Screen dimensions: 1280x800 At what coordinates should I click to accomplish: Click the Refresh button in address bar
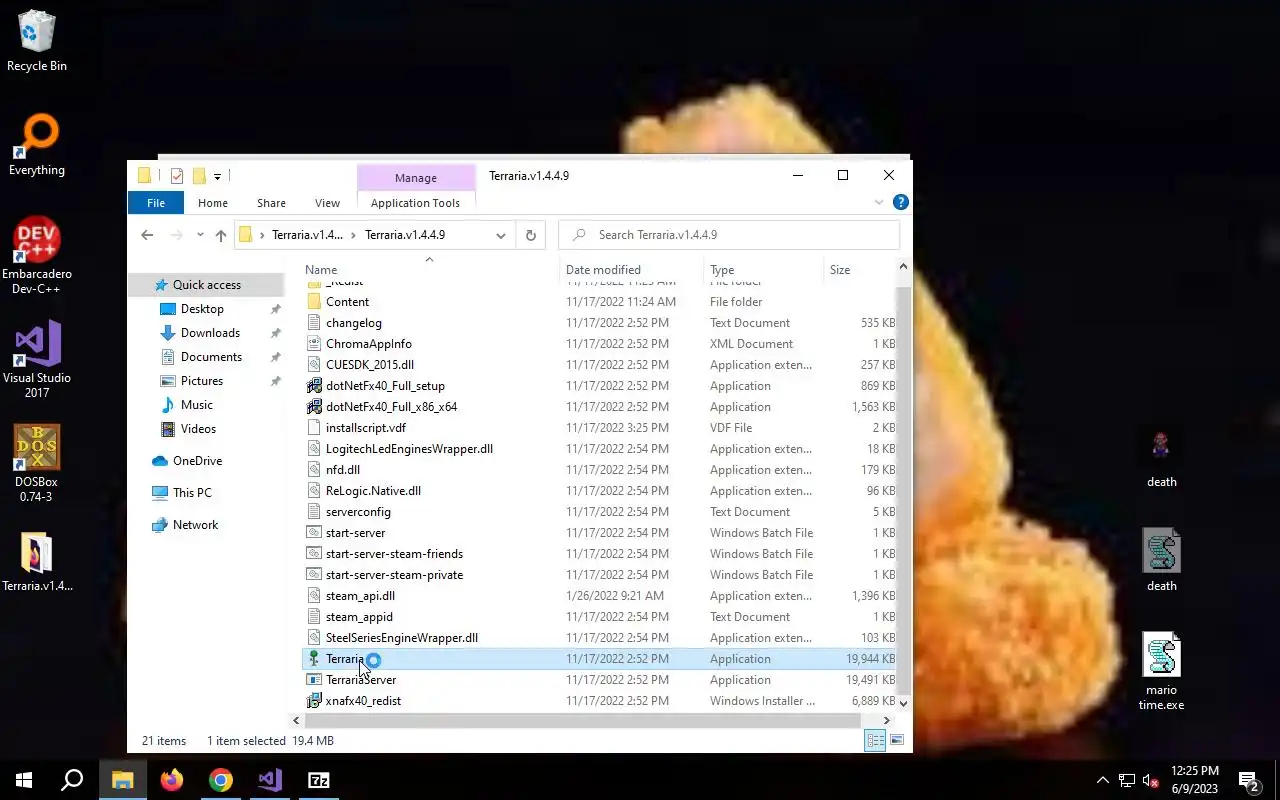tap(531, 235)
